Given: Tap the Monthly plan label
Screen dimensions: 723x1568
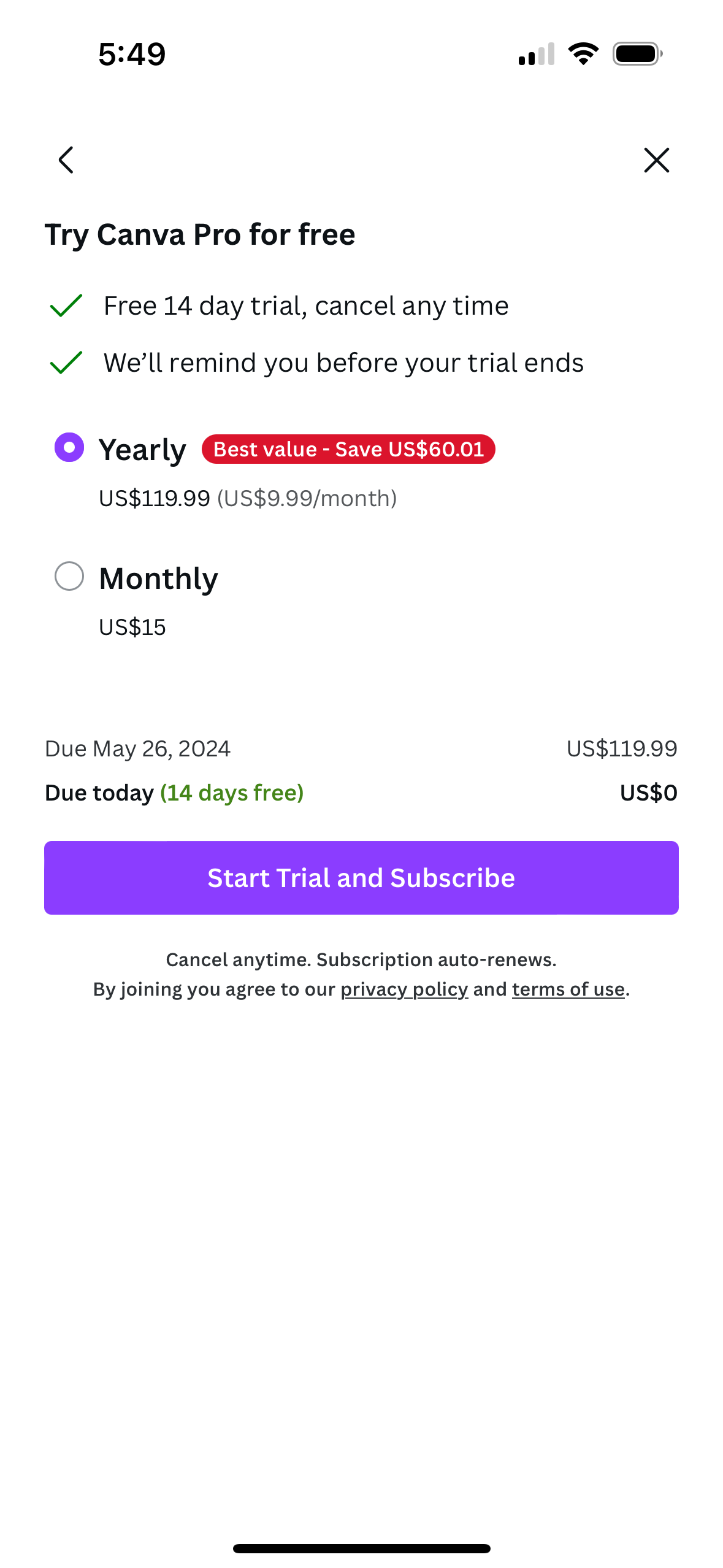Looking at the screenshot, I should (159, 578).
